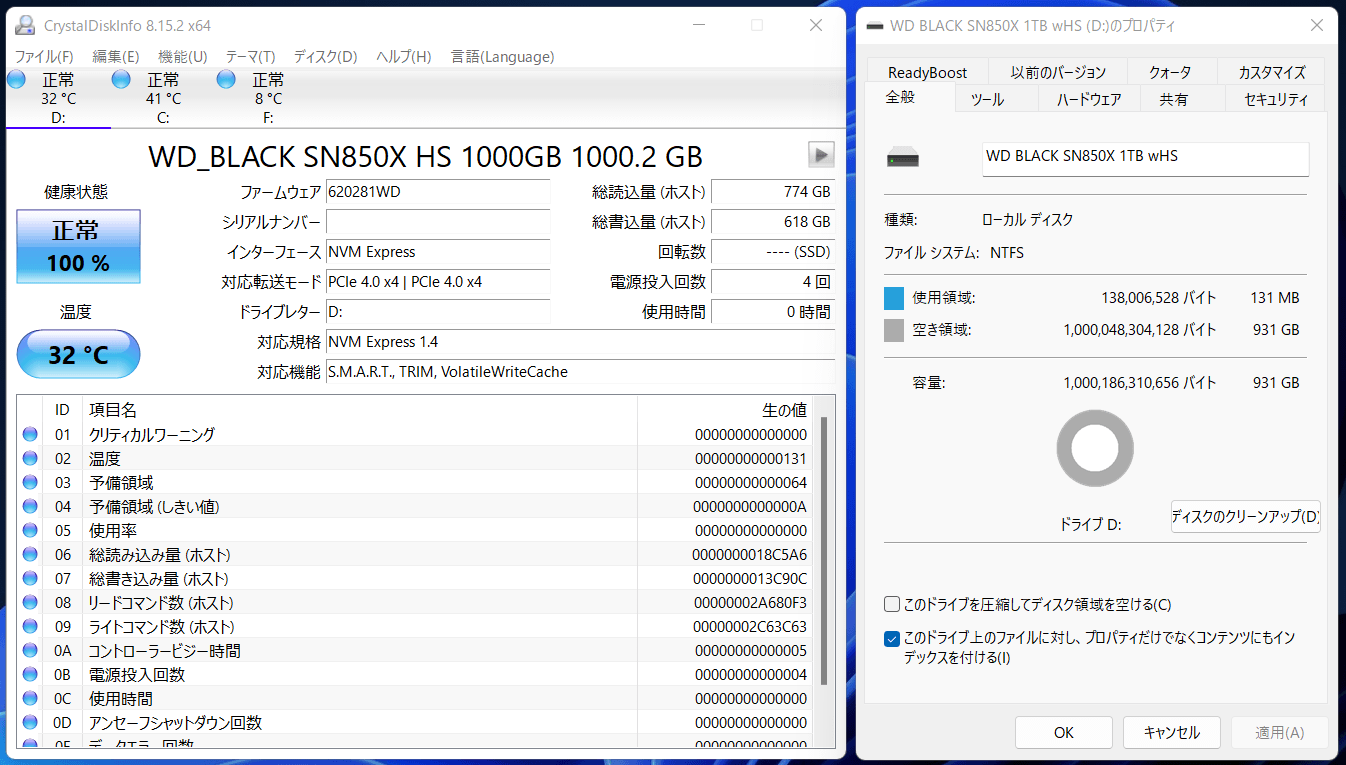Click the 正常 100% health status button
This screenshot has width=1346, height=765.
pos(79,246)
